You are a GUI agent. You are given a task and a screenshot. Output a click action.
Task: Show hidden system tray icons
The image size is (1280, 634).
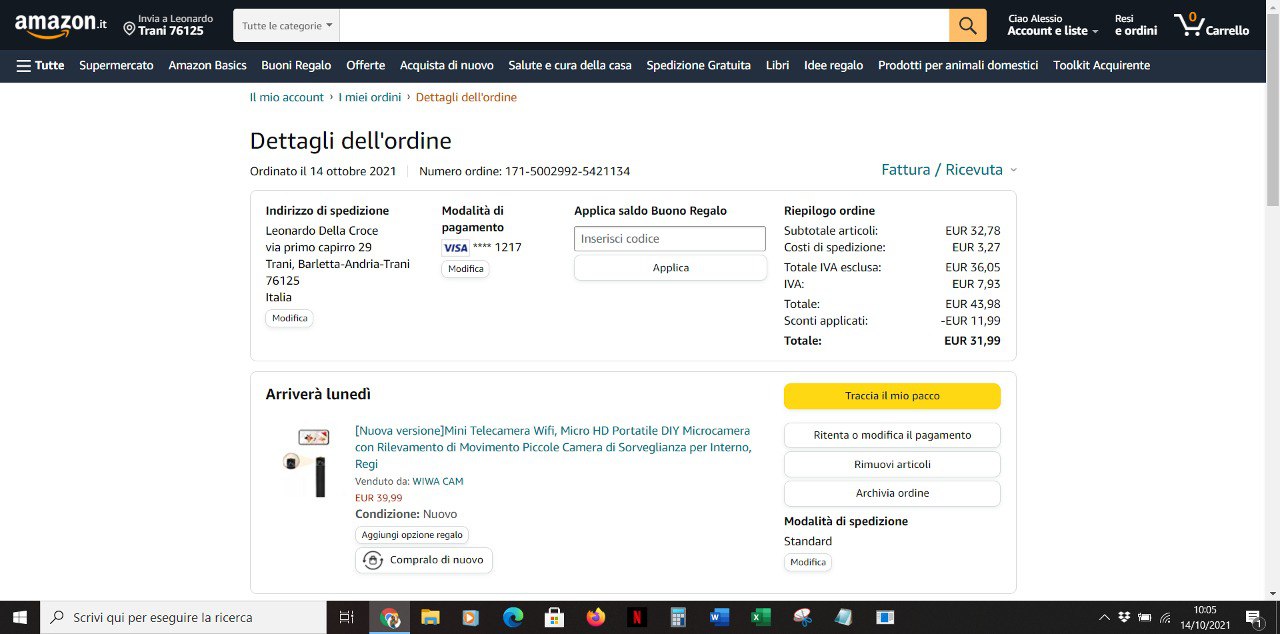(1104, 617)
